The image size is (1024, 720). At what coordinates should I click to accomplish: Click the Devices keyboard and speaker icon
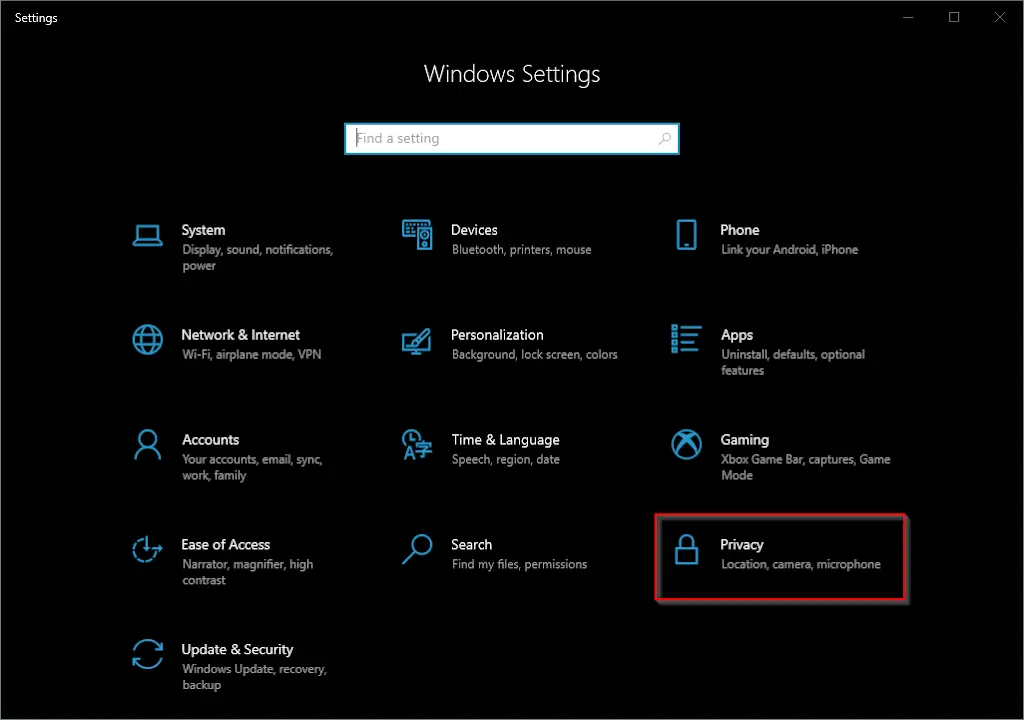417,235
